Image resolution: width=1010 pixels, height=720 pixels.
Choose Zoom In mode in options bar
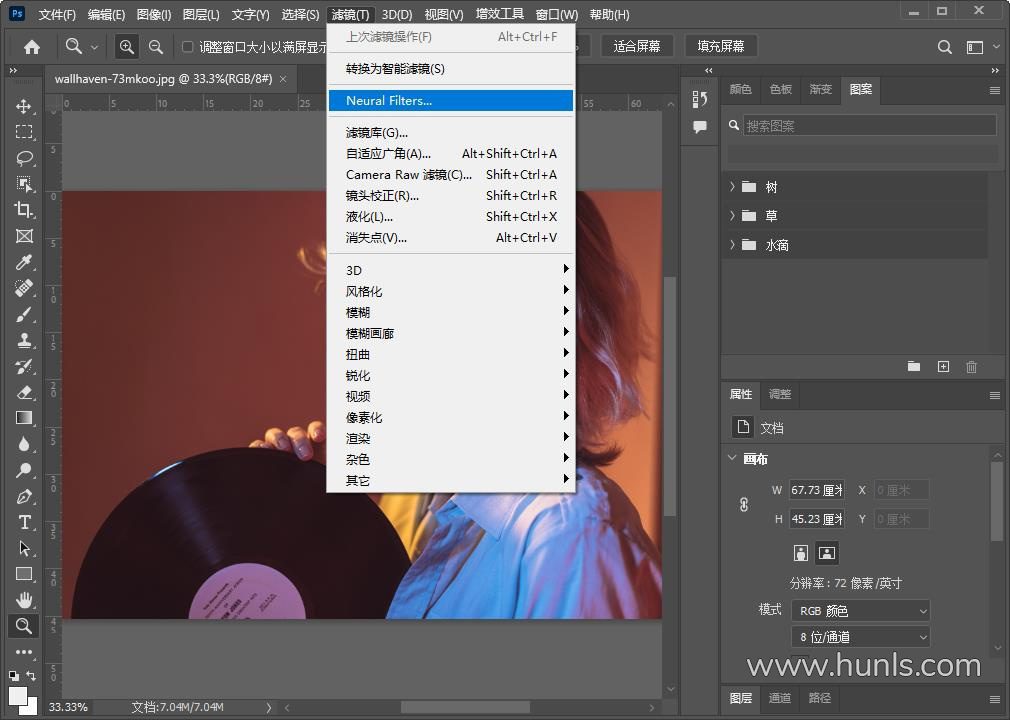pyautogui.click(x=127, y=46)
